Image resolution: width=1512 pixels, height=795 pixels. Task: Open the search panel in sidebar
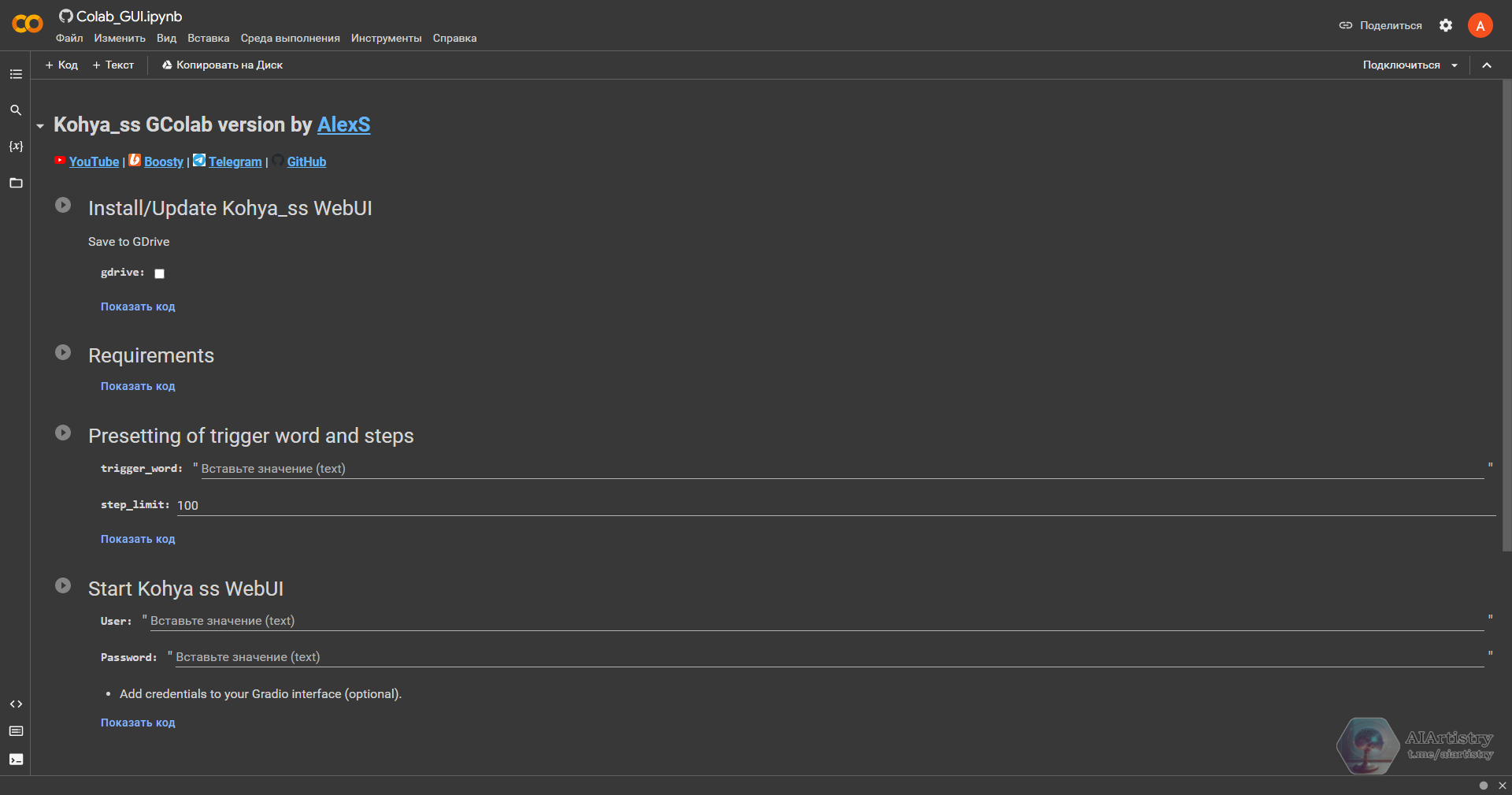(x=16, y=110)
